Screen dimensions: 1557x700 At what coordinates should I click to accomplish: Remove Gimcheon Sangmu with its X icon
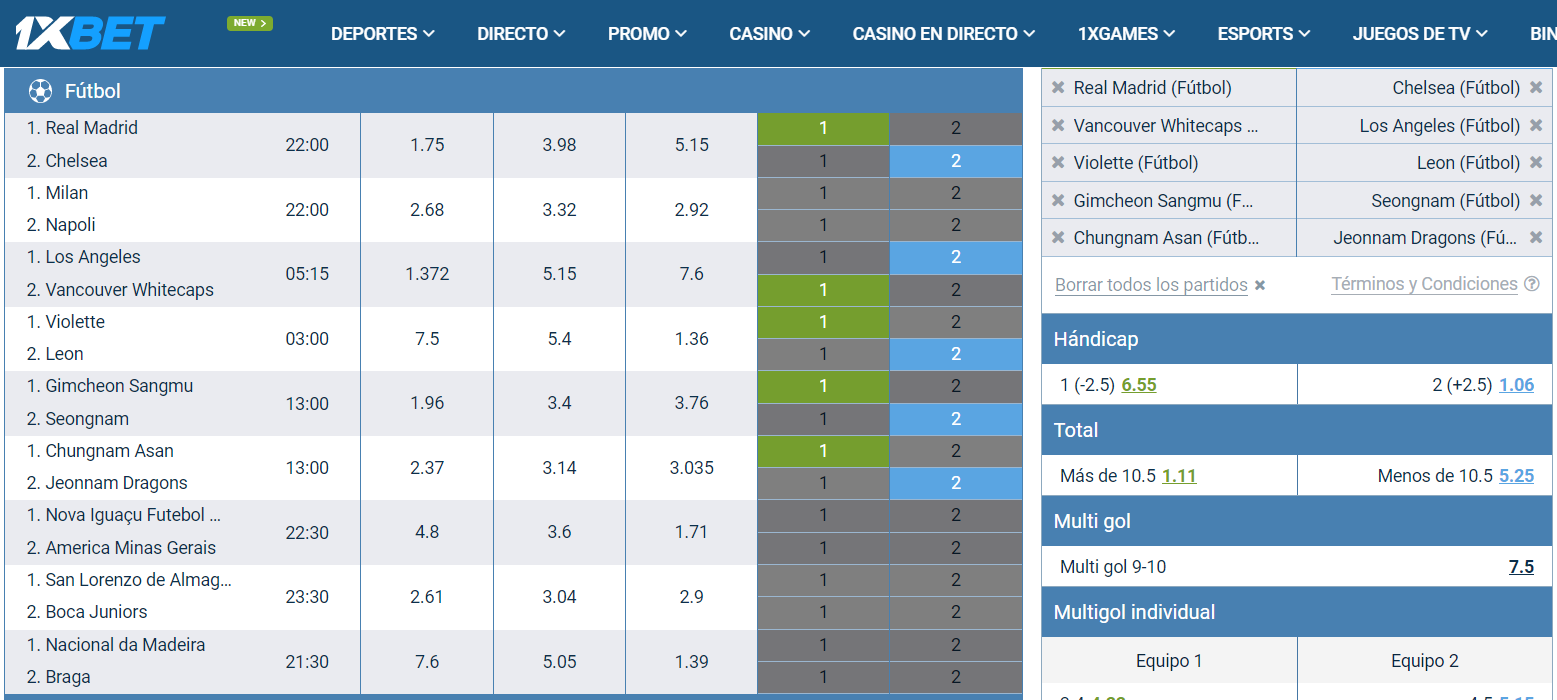[1058, 201]
